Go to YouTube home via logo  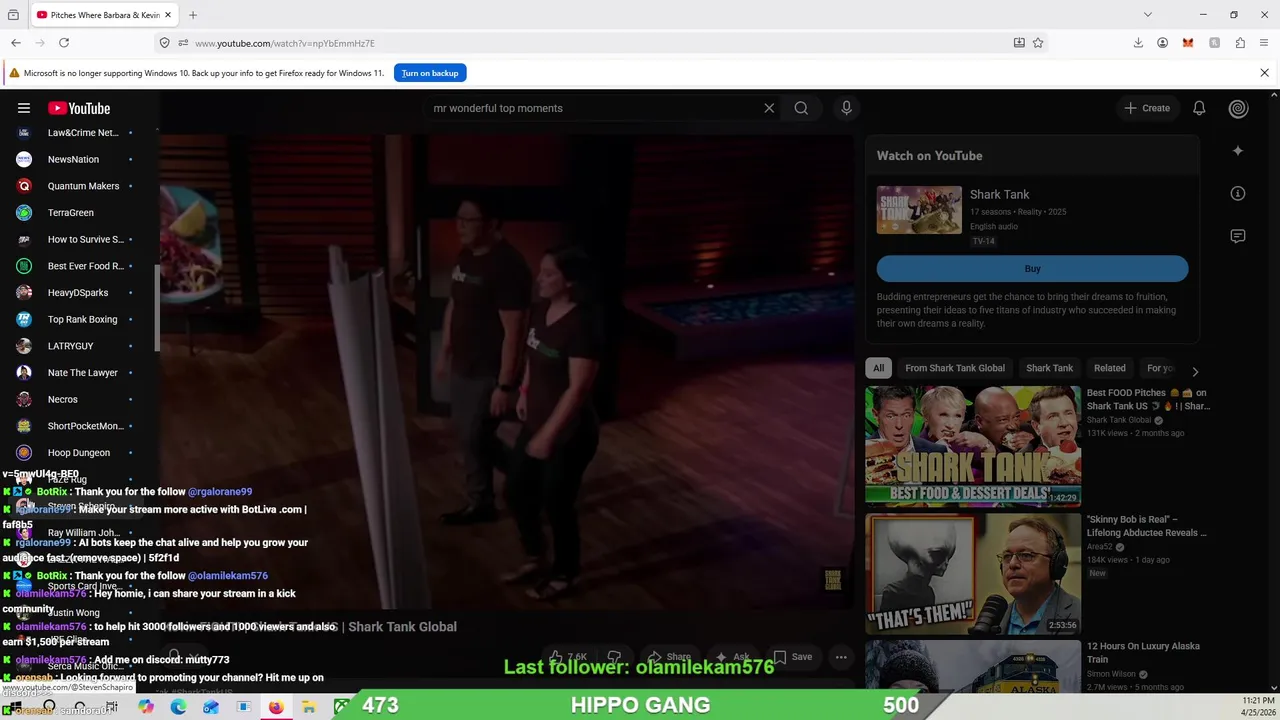click(x=79, y=108)
